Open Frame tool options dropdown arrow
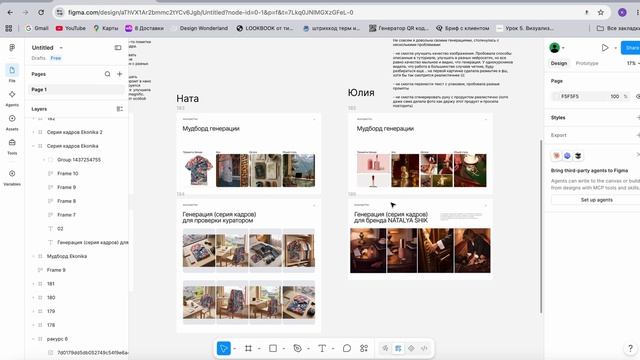 pos(259,349)
